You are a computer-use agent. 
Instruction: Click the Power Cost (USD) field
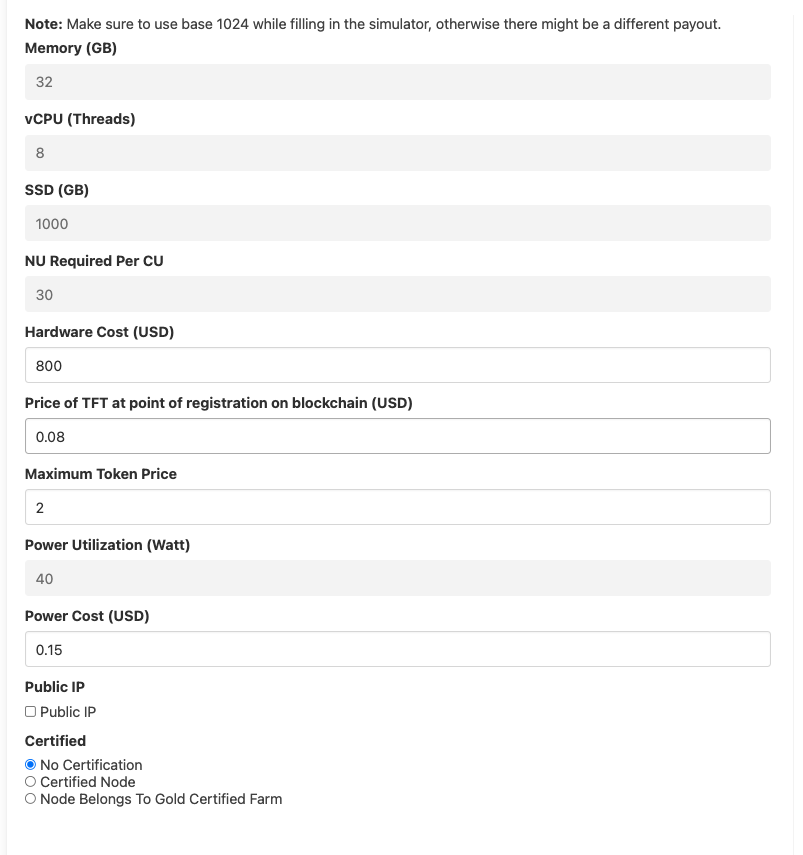pyautogui.click(x=397, y=649)
